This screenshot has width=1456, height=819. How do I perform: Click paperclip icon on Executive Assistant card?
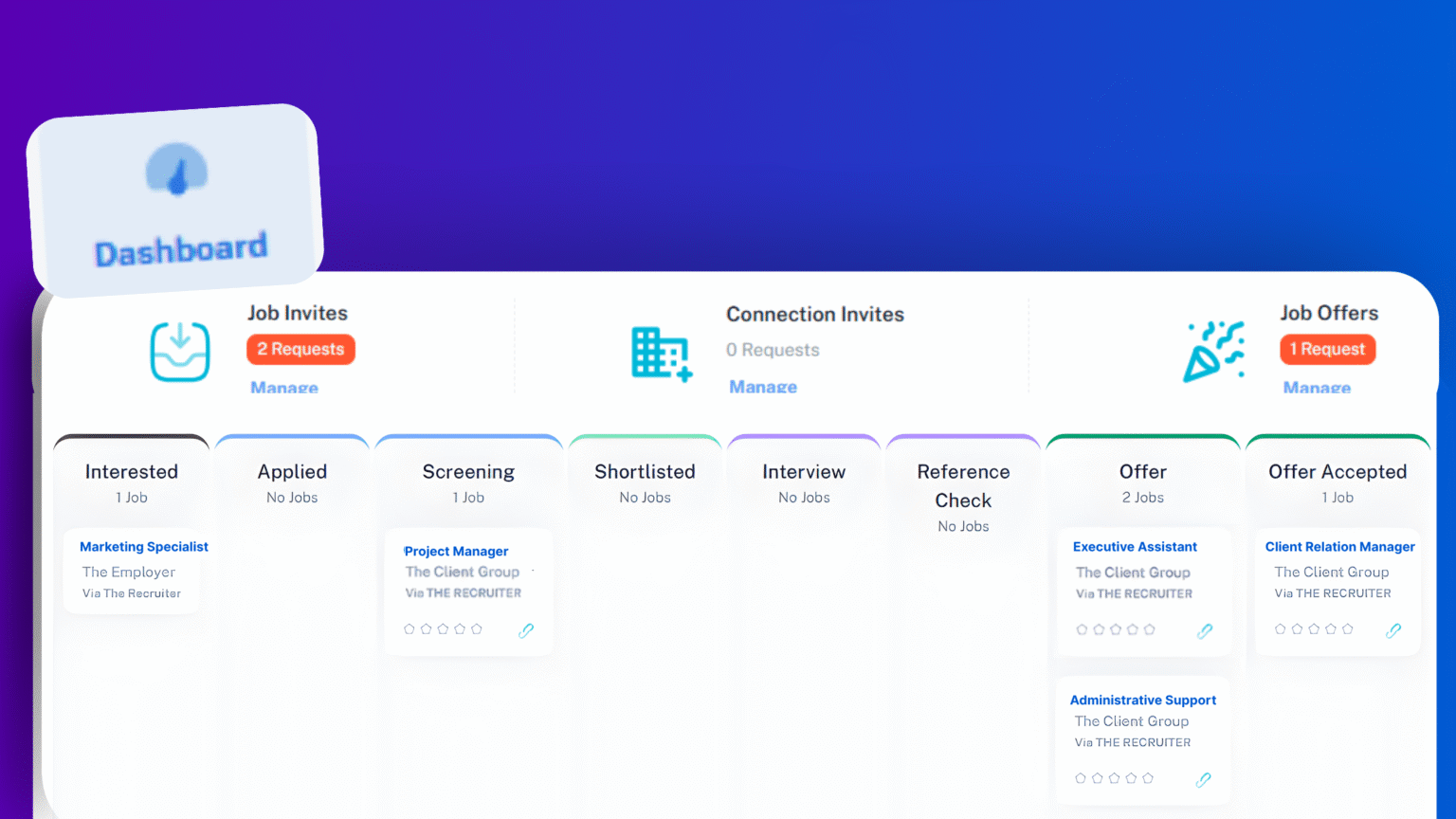1205,631
